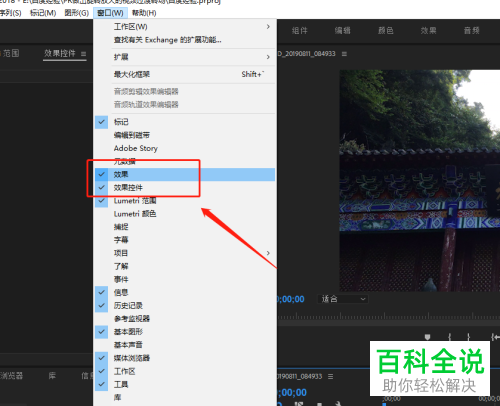Toggle the checked 历史记录 panel entry
This screenshot has height=406, width=500.
(185, 305)
